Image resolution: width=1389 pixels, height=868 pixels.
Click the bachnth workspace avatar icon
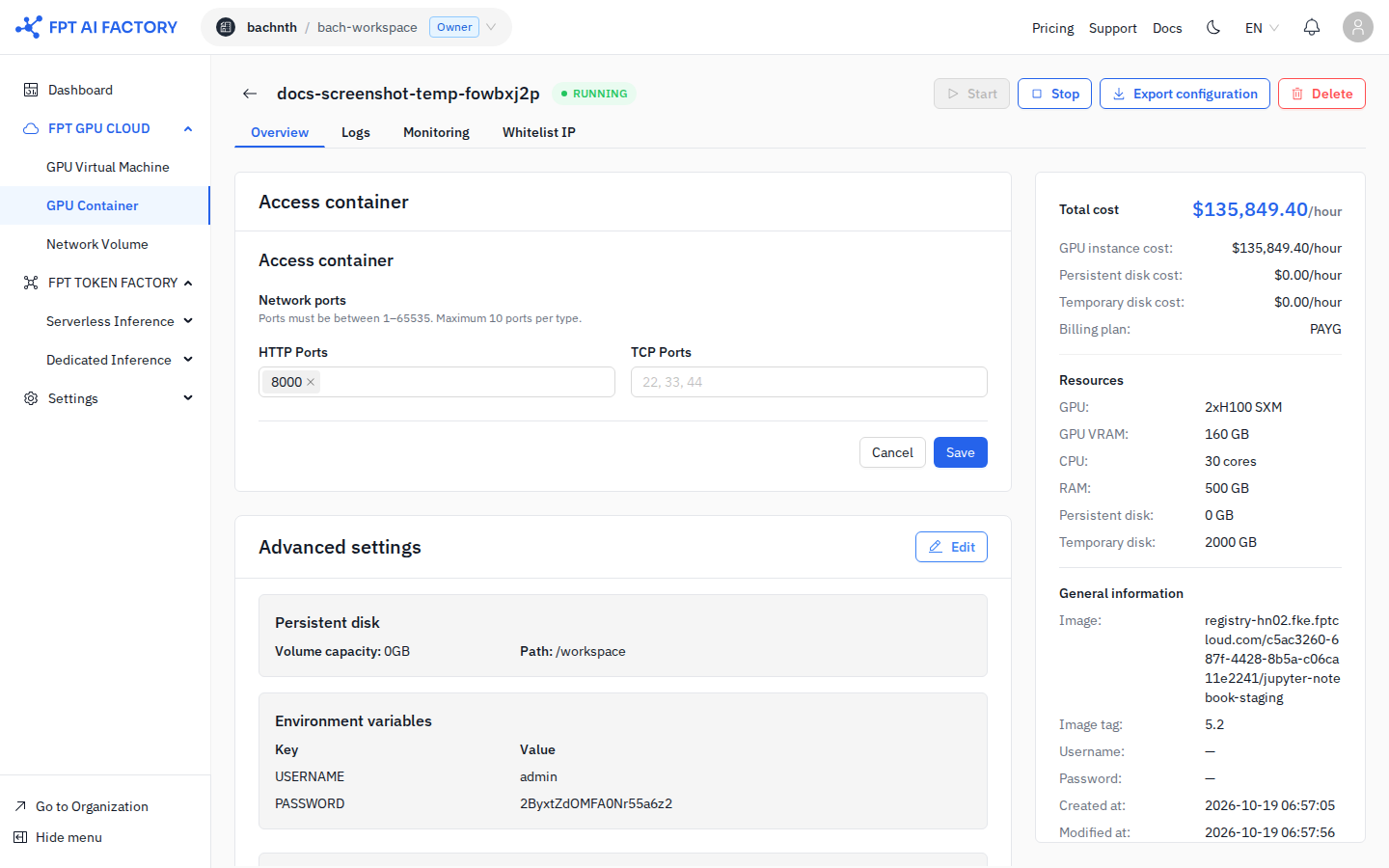(x=226, y=27)
